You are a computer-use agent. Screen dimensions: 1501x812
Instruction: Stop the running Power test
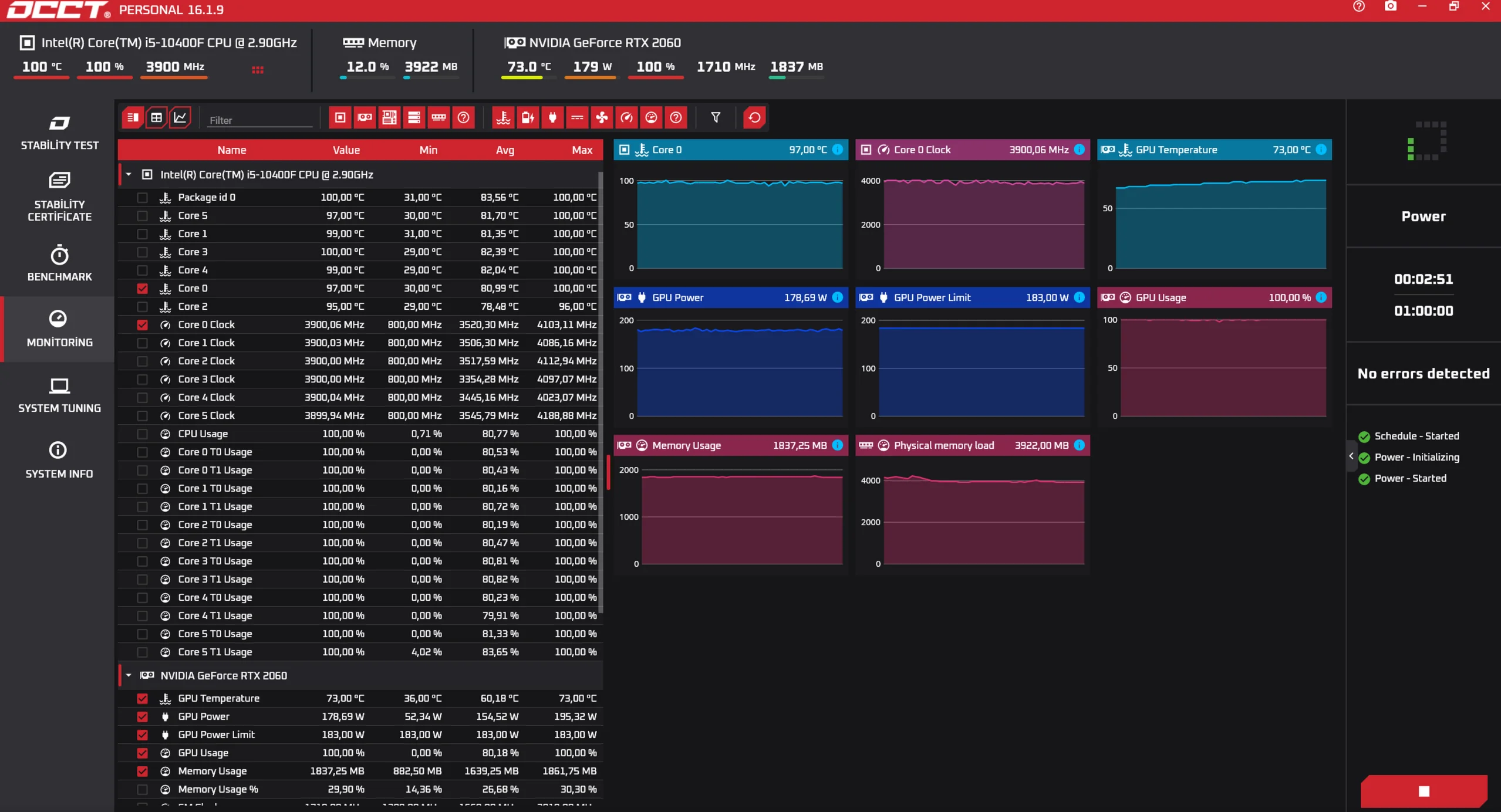tap(1424, 791)
